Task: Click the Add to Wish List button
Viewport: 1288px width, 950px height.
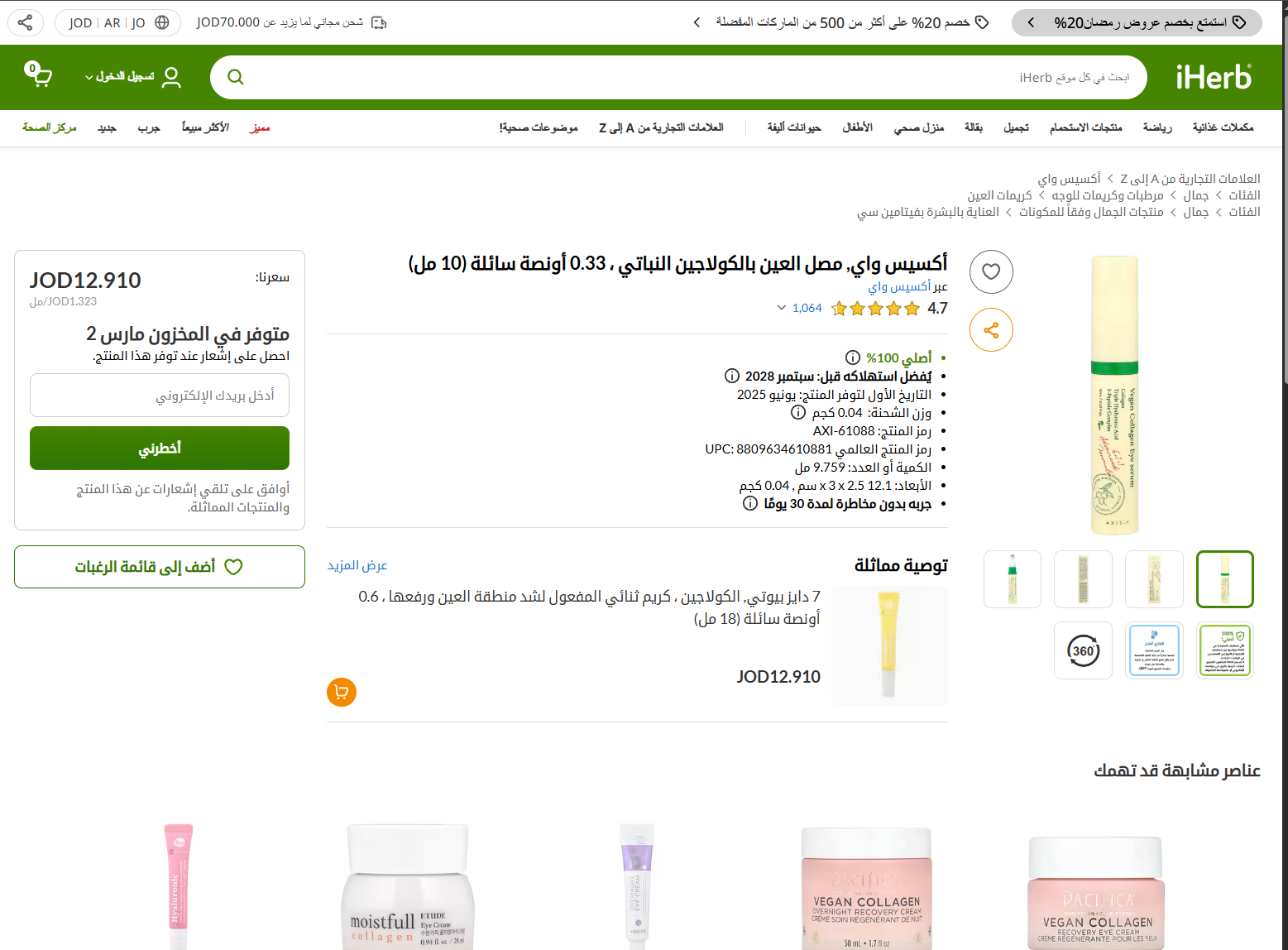Action: (x=160, y=567)
